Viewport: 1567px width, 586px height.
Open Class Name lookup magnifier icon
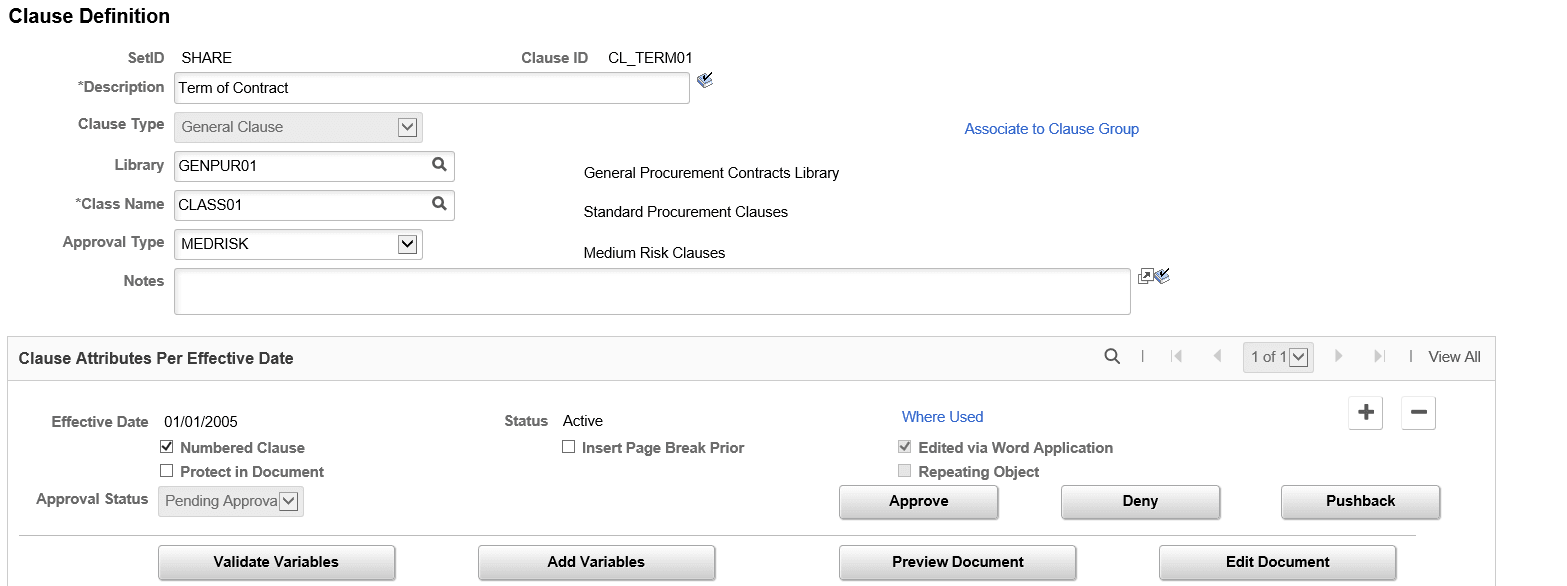point(439,204)
